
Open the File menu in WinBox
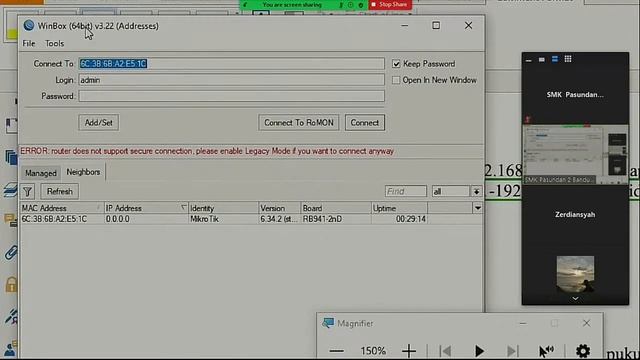[29, 43]
